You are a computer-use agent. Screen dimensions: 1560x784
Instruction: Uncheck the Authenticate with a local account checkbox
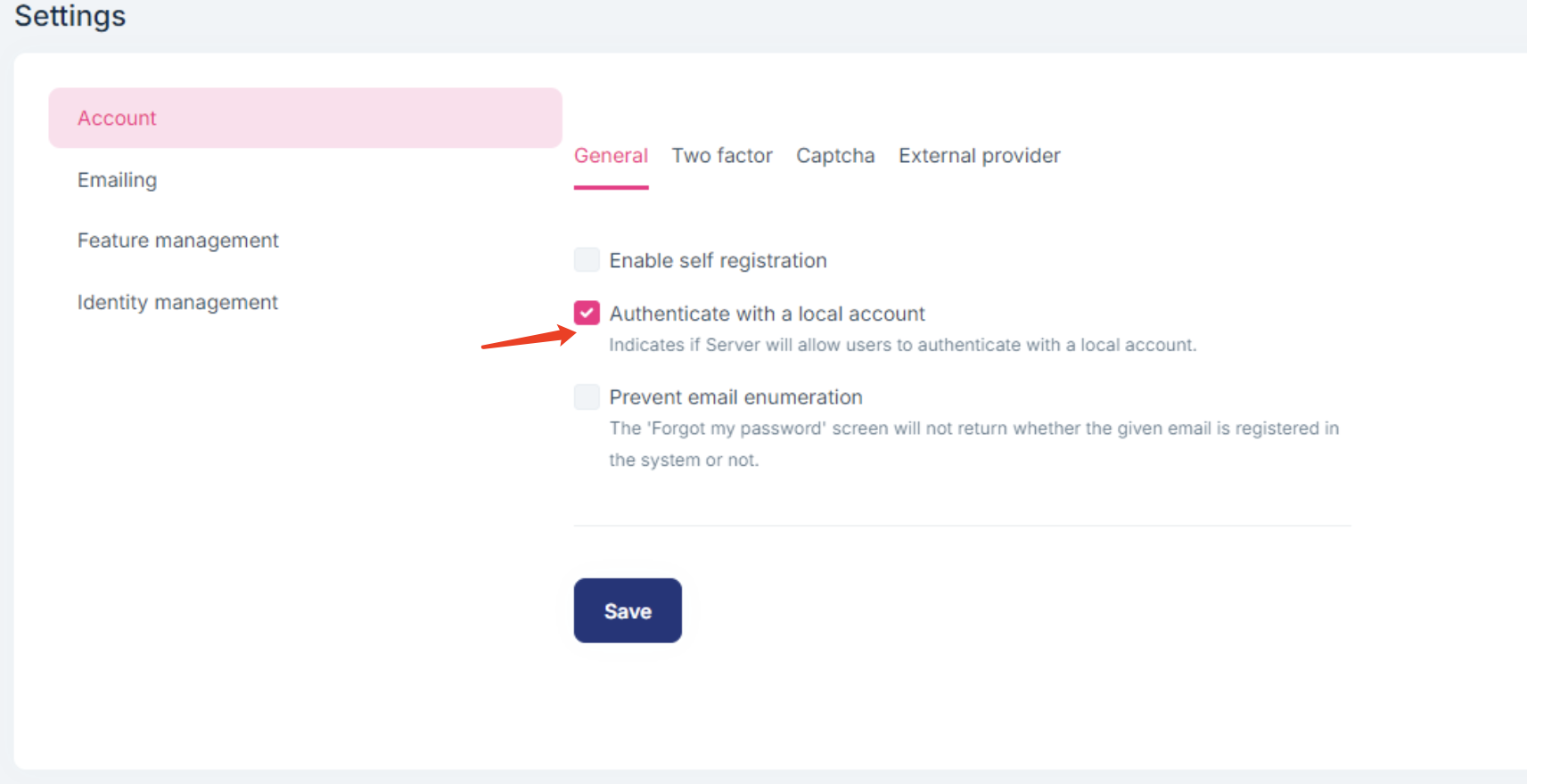[x=587, y=313]
